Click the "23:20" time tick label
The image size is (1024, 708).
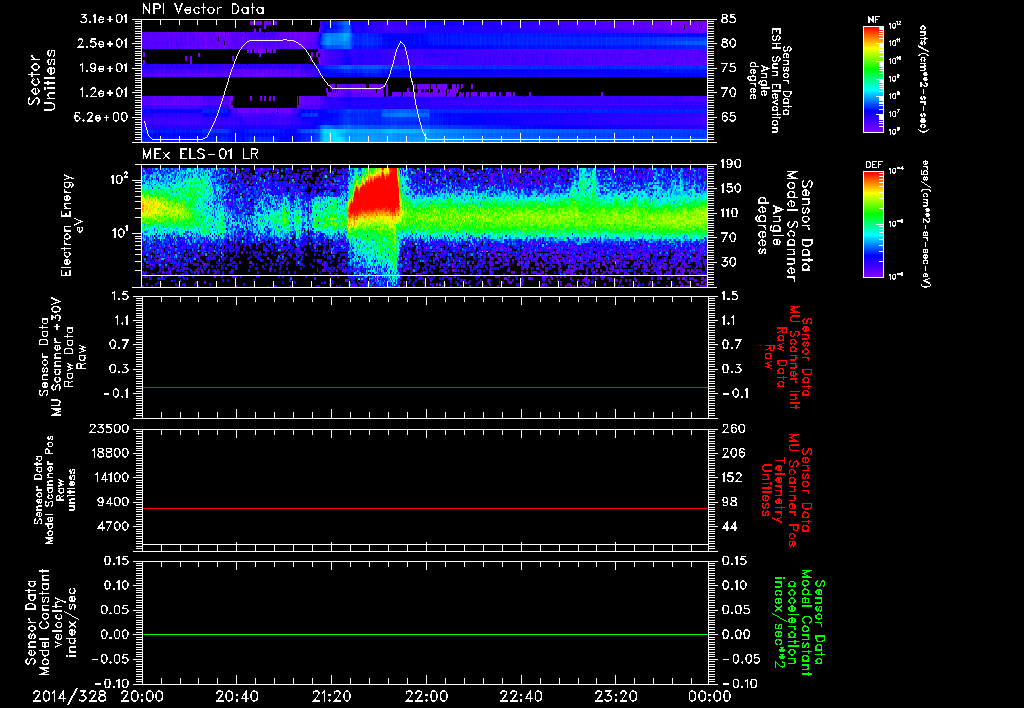tap(616, 696)
